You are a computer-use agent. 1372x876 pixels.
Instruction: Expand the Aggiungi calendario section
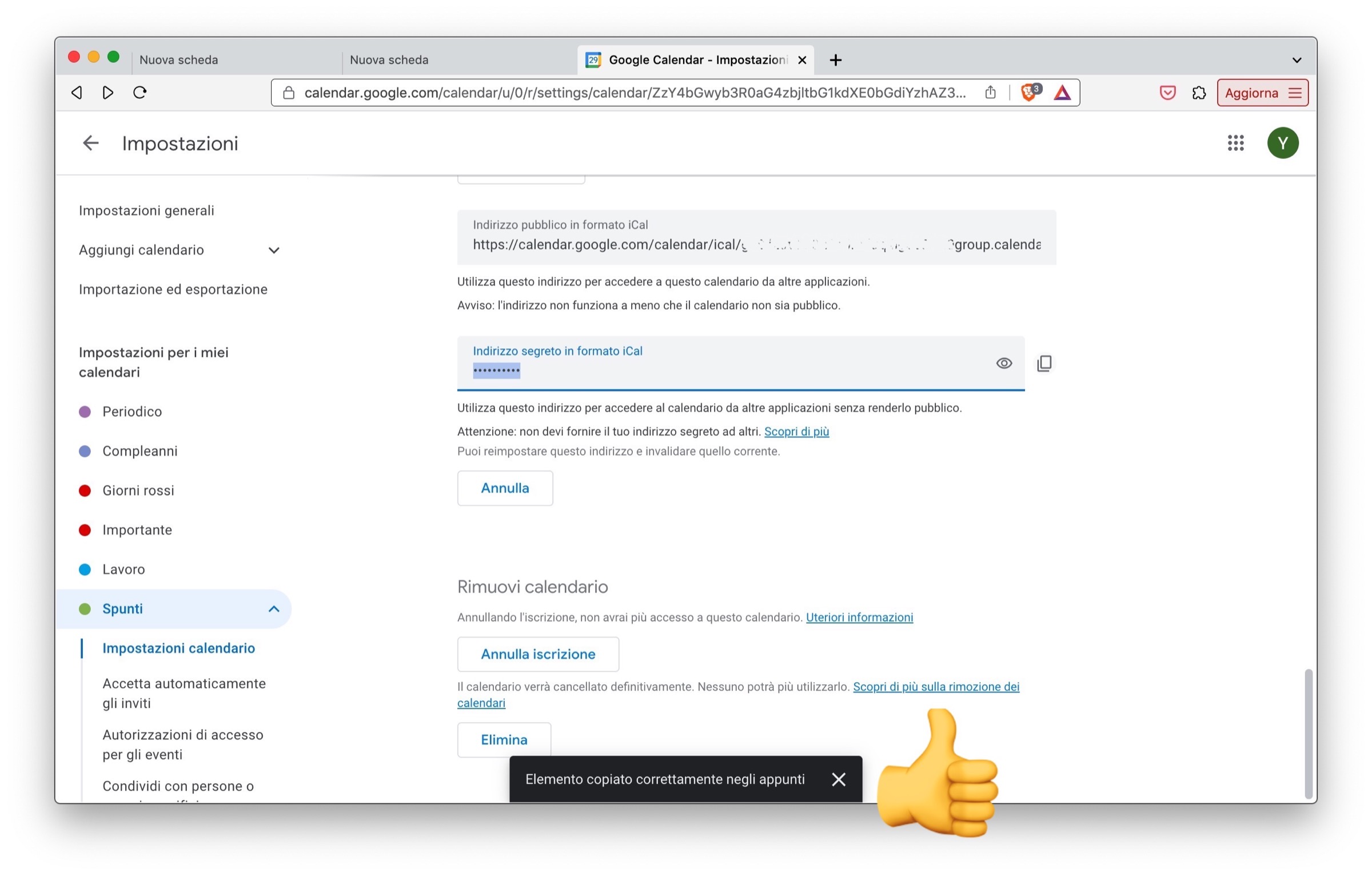pyautogui.click(x=274, y=250)
